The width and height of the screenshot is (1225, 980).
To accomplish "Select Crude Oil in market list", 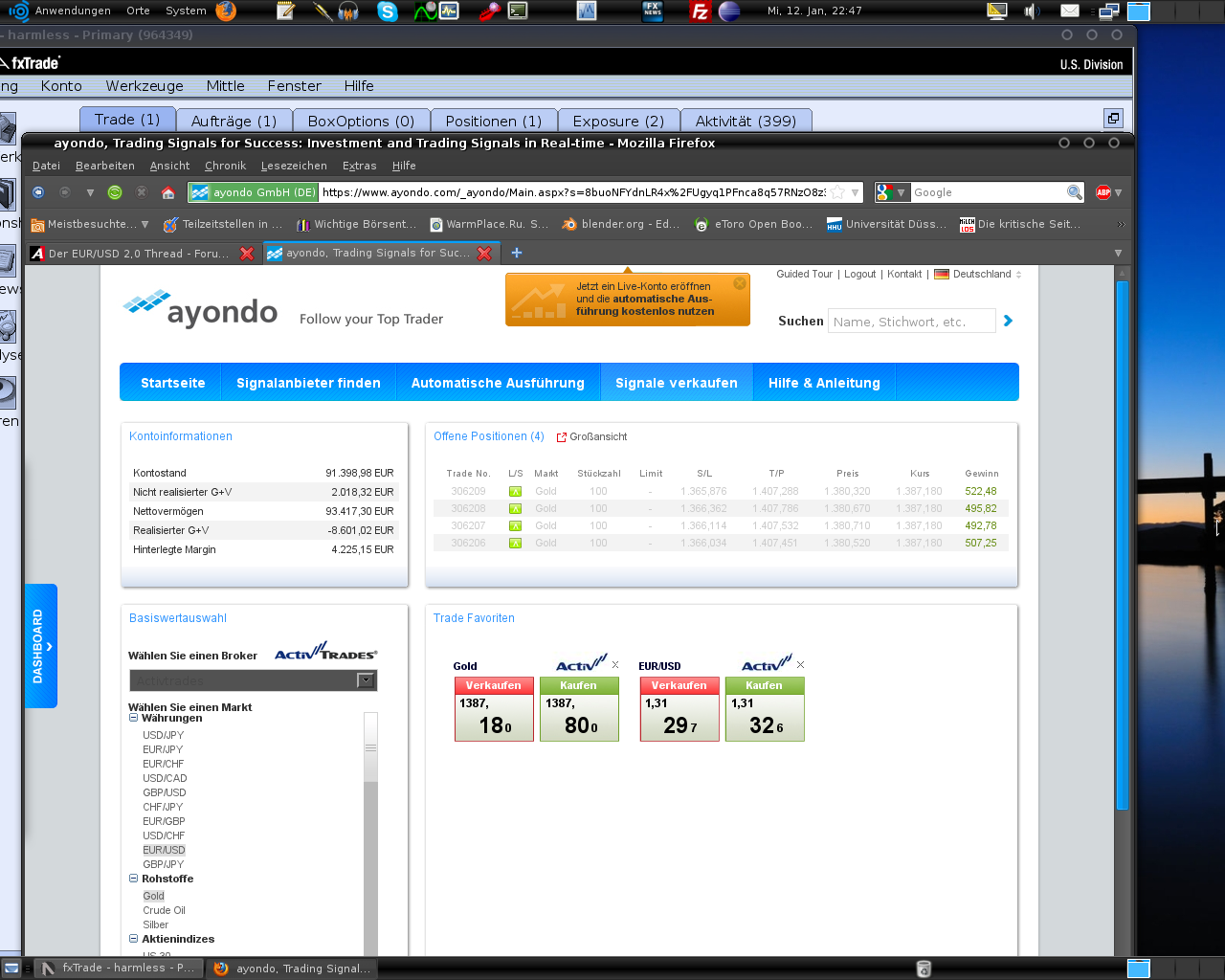I will pos(164,910).
